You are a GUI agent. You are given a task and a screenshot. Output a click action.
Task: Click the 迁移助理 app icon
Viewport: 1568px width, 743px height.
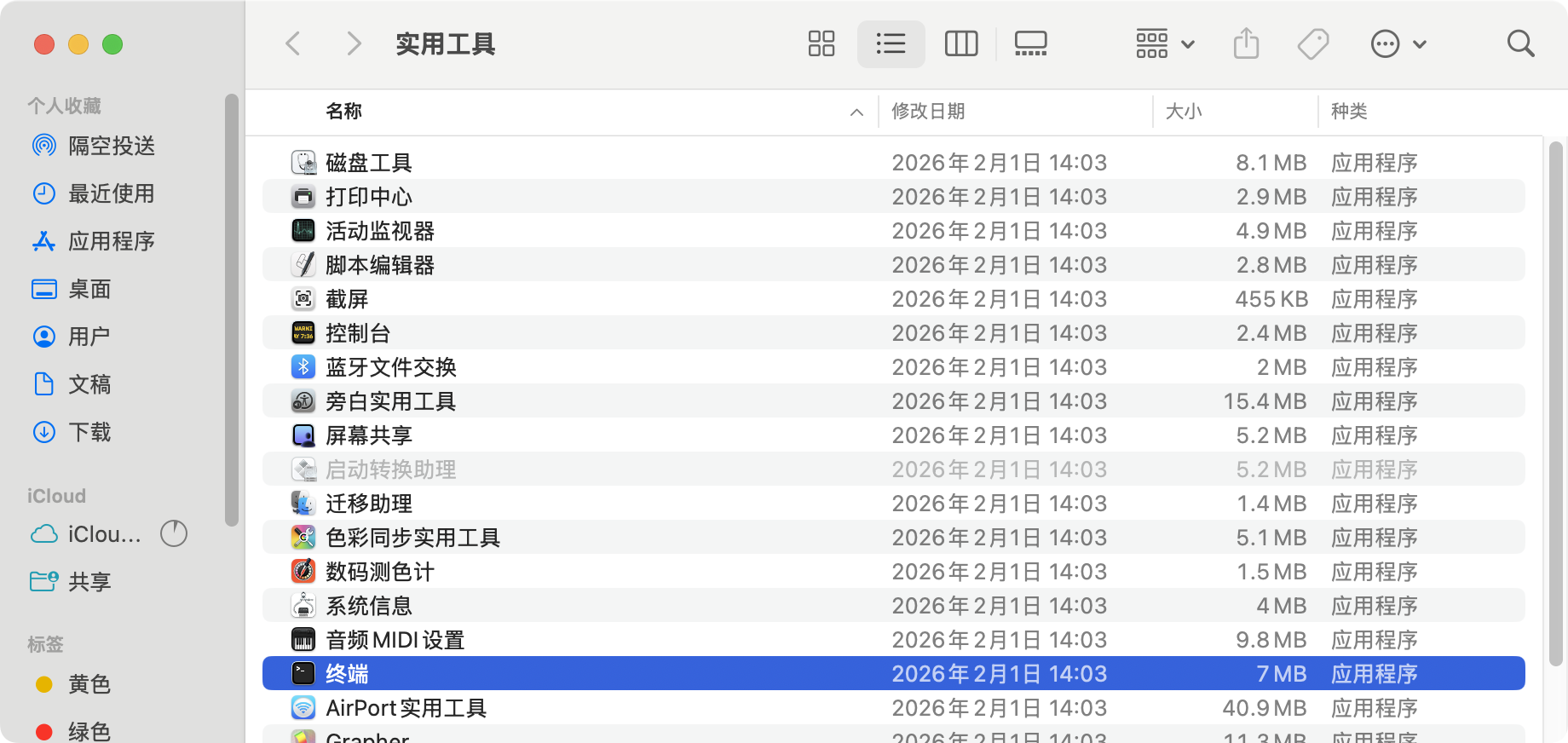303,504
